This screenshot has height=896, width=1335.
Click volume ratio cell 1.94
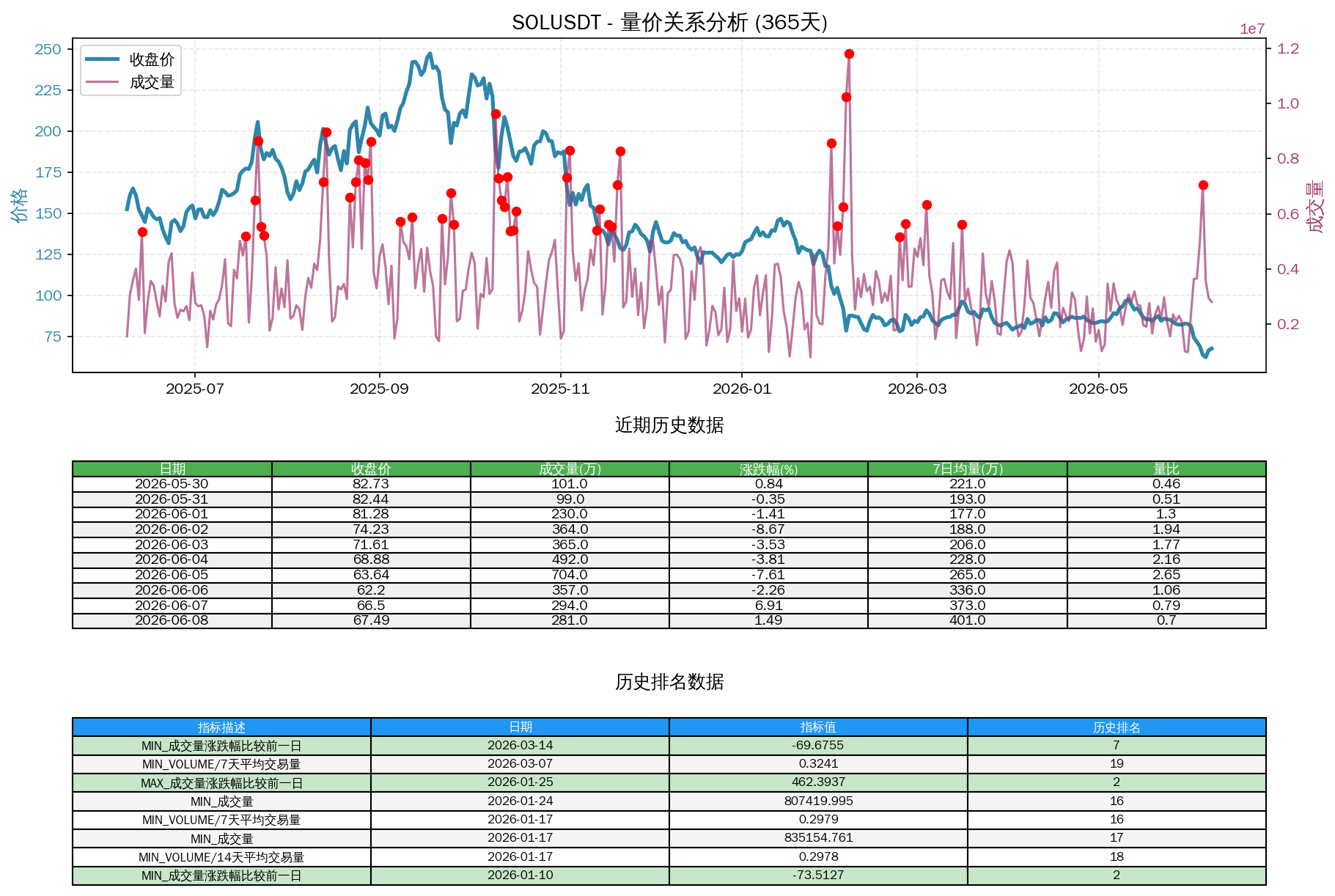coord(1166,529)
